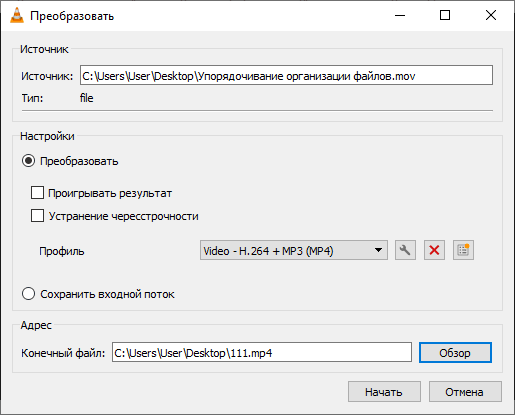Click into the Источник source path field
This screenshot has height=415, width=515.
tap(286, 75)
